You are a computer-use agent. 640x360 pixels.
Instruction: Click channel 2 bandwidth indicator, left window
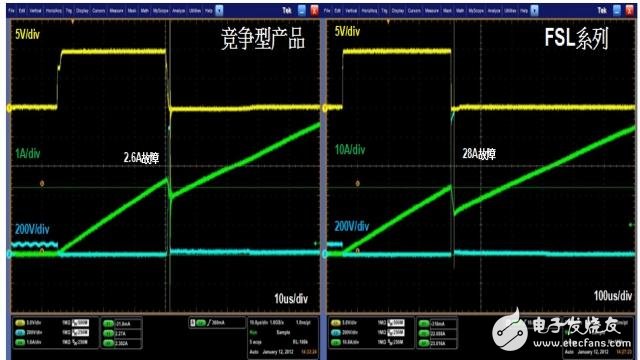pos(80,333)
